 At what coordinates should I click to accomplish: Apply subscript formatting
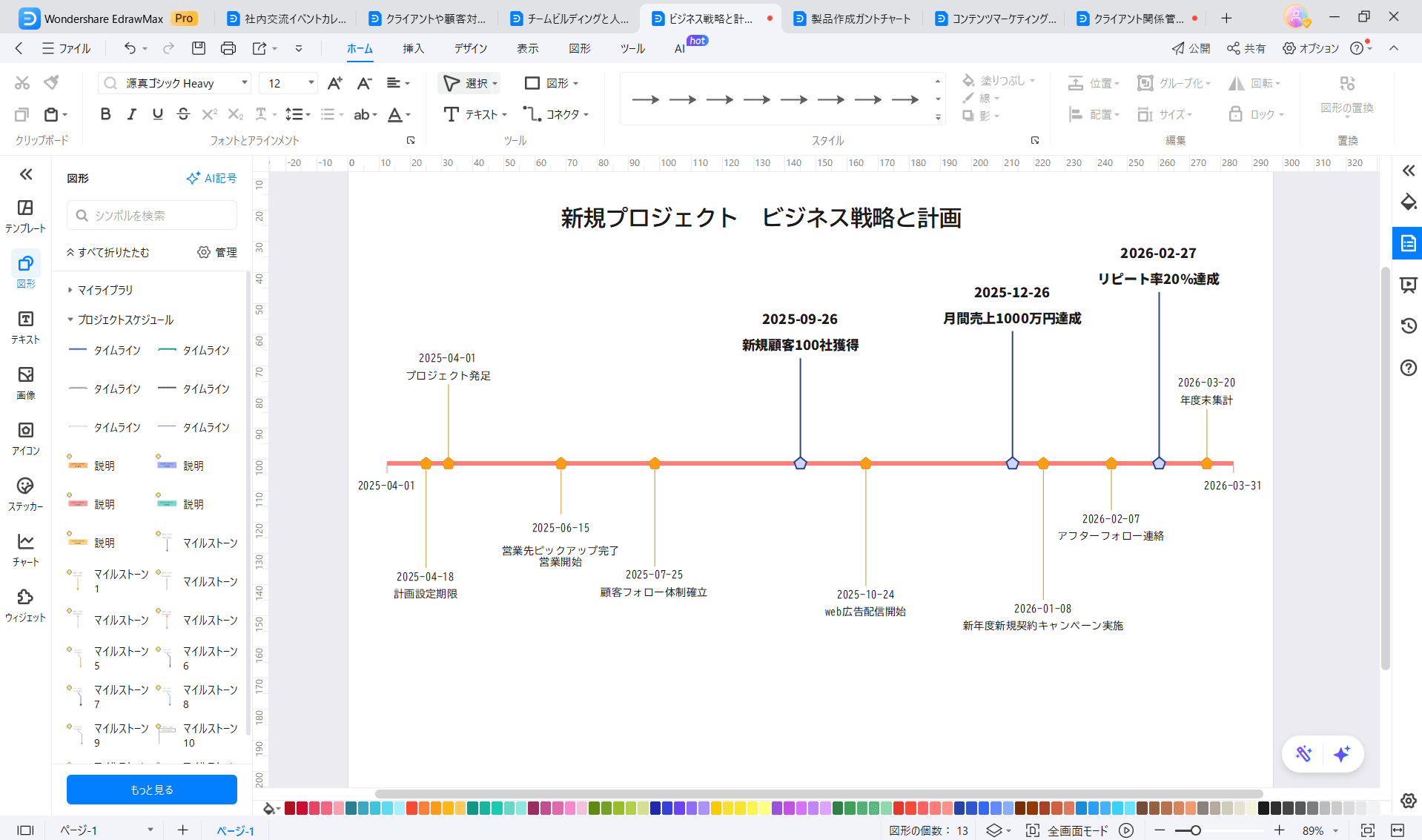(x=235, y=114)
